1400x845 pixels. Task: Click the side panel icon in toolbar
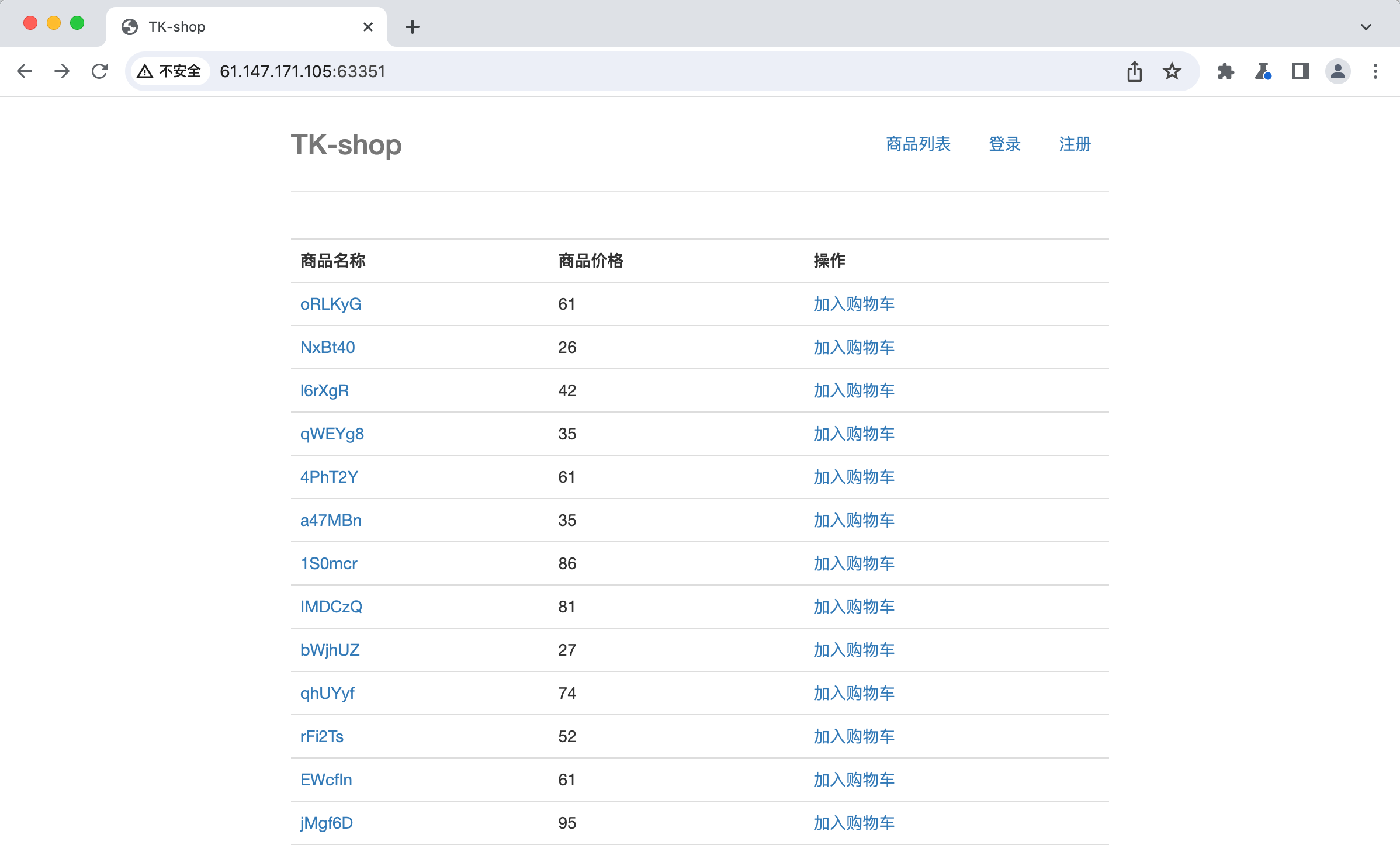click(1301, 71)
